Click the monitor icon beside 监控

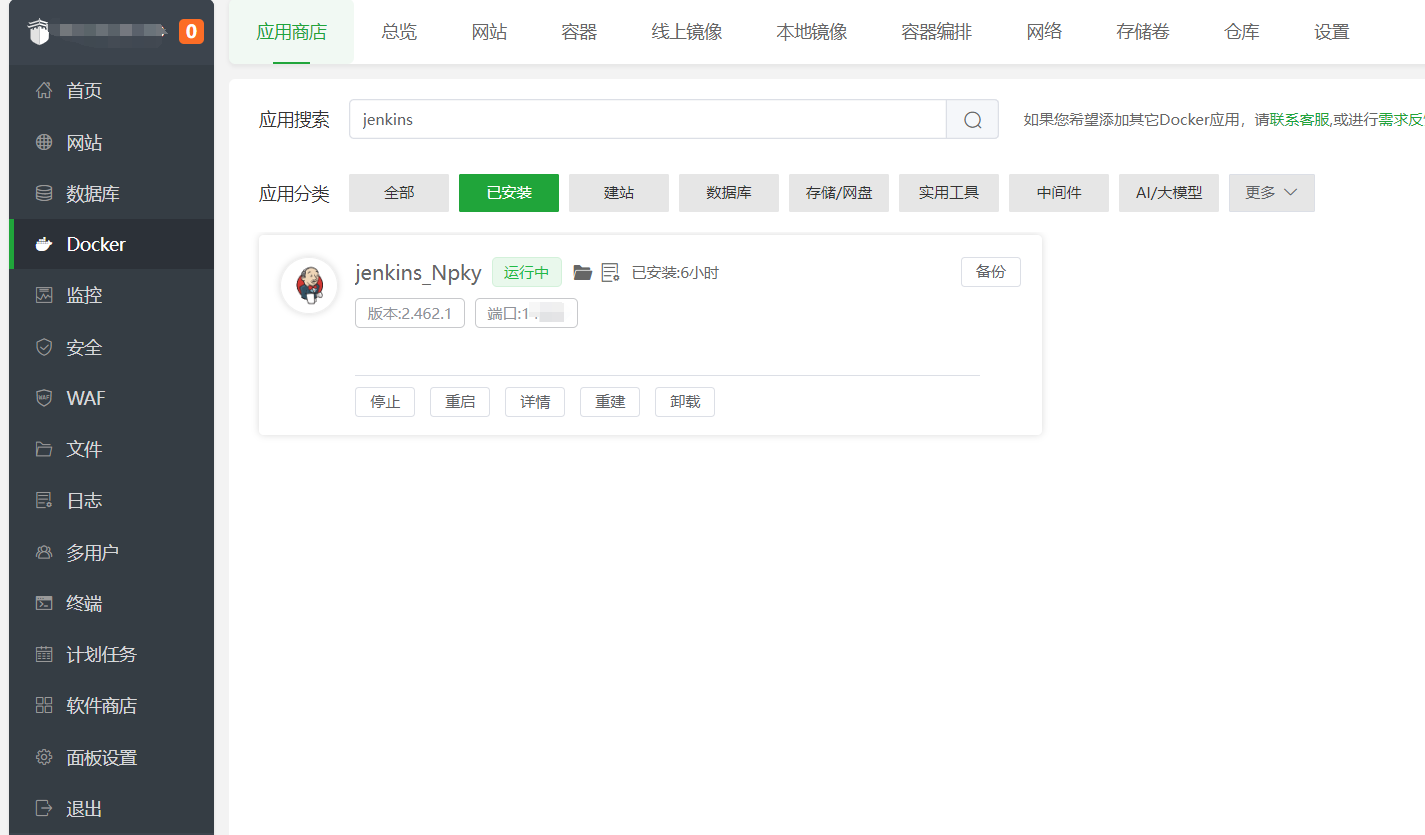coord(43,295)
